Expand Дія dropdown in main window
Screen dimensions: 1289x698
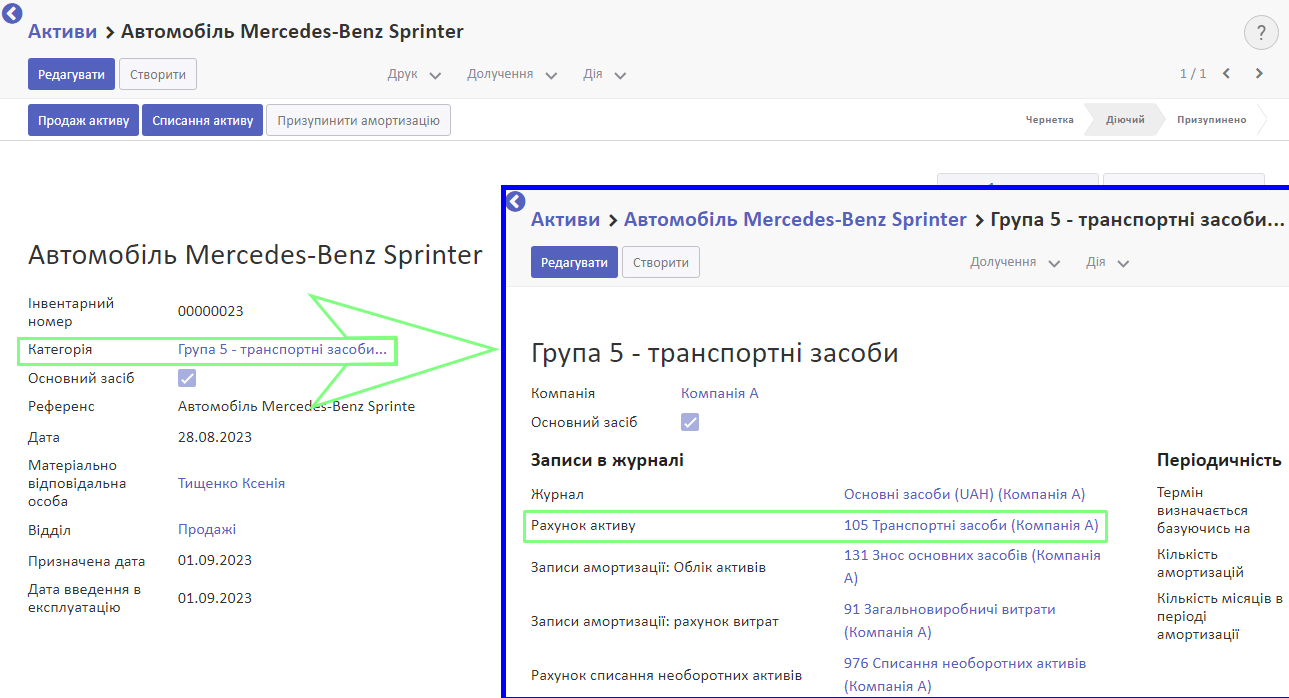(605, 75)
